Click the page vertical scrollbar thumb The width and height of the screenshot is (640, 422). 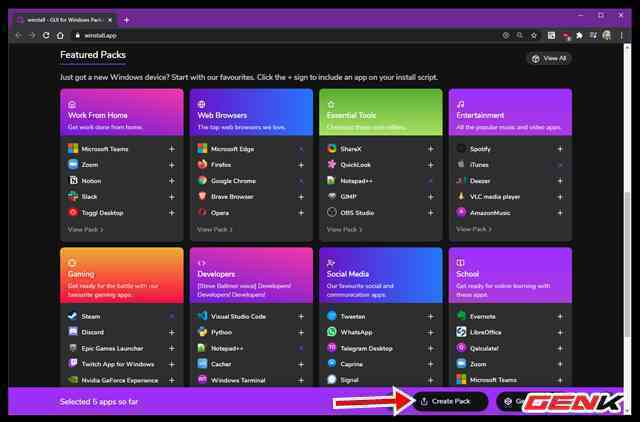[x=627, y=264]
